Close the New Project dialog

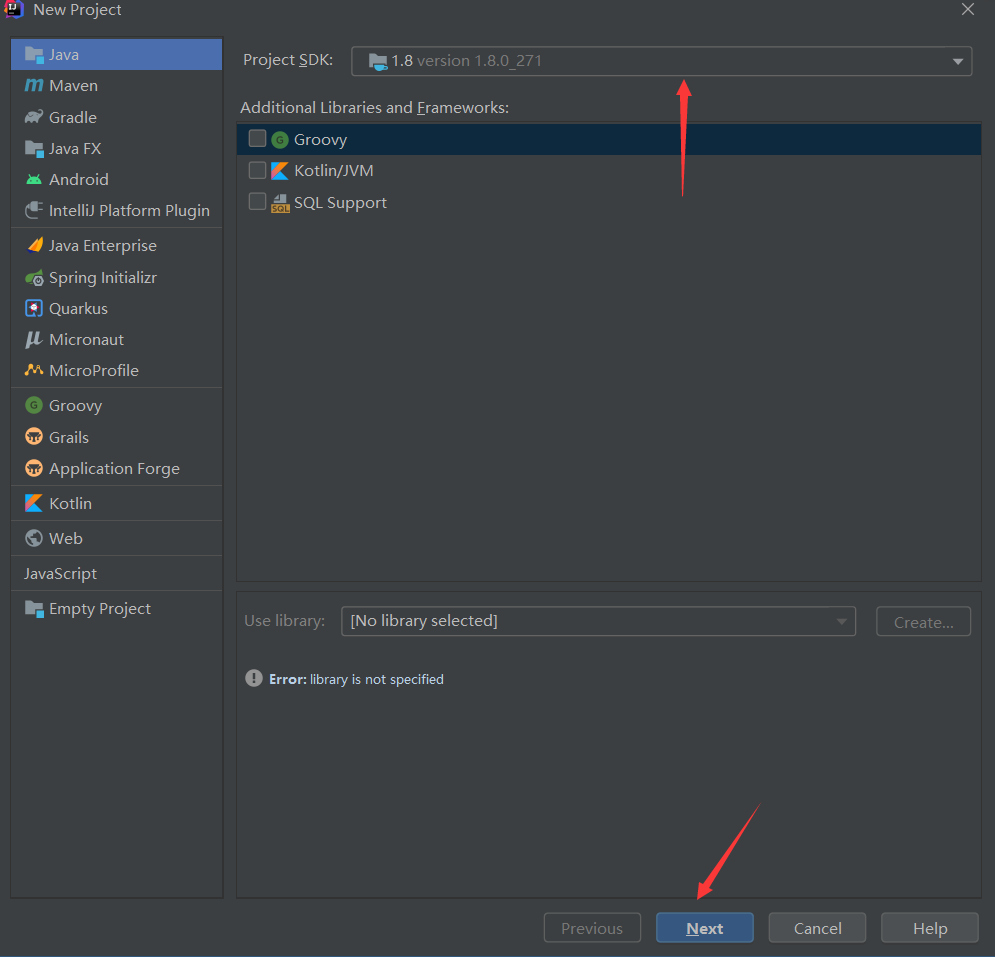[968, 10]
